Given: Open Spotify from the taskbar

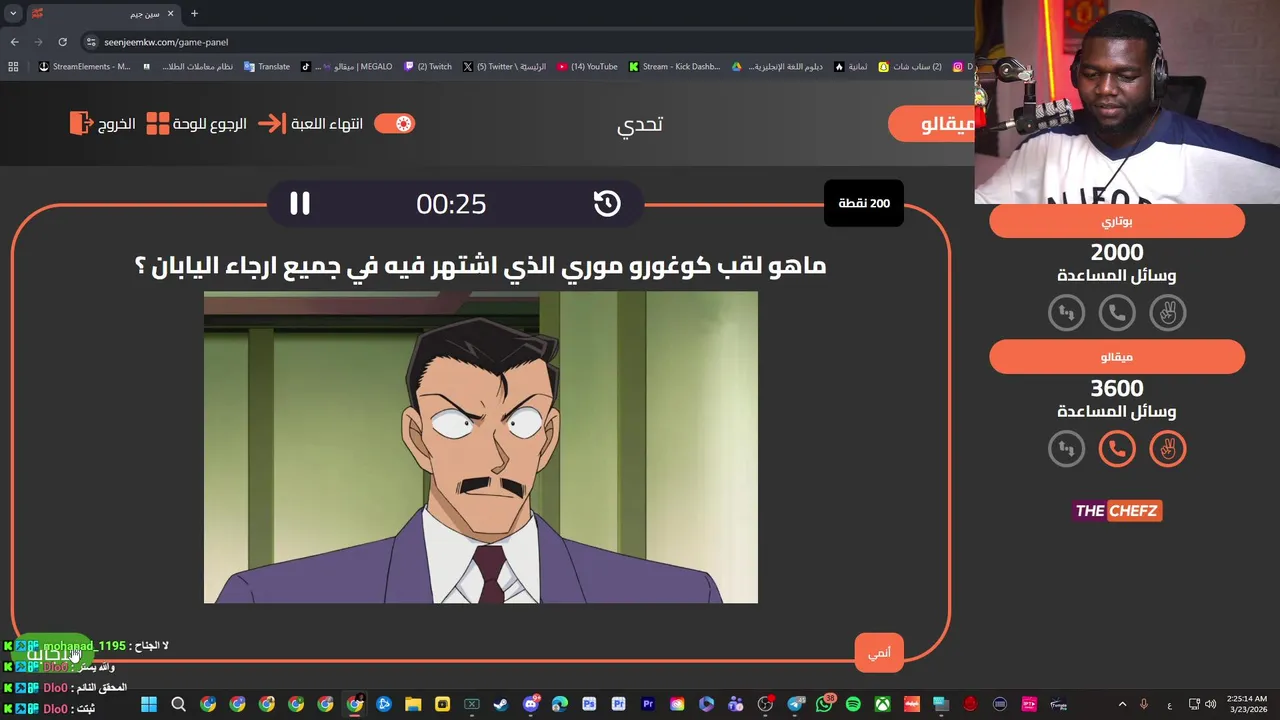Looking at the screenshot, I should [x=853, y=704].
